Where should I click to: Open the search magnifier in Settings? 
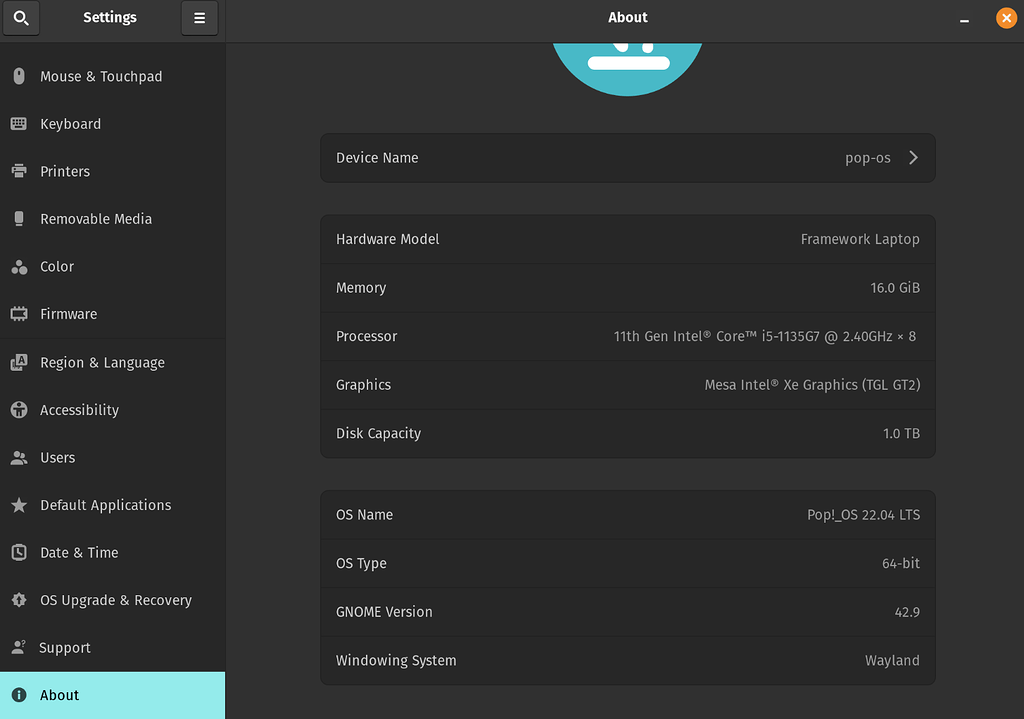click(21, 18)
